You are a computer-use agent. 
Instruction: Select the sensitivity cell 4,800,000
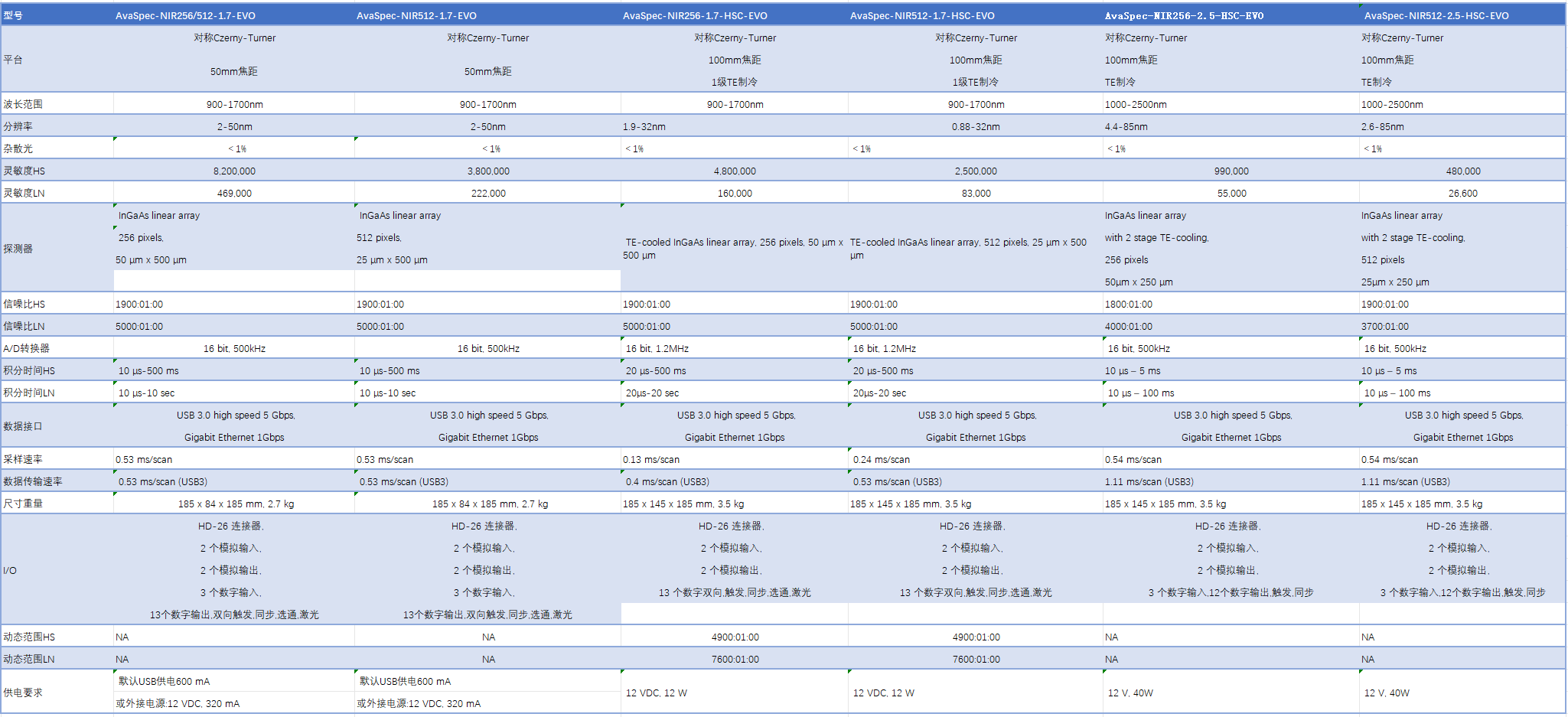(x=735, y=171)
